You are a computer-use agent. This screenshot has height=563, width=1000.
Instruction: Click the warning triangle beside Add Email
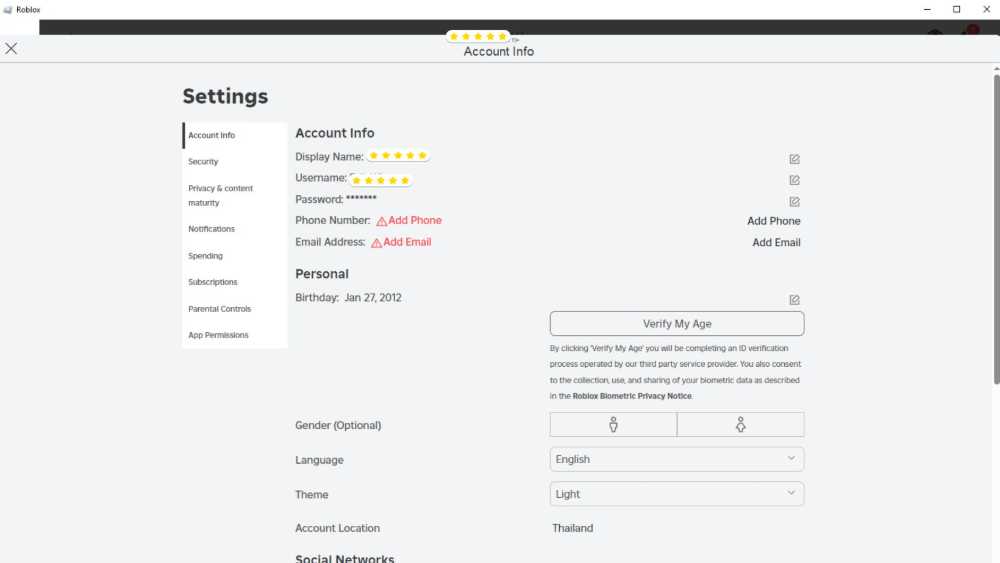[x=376, y=243]
